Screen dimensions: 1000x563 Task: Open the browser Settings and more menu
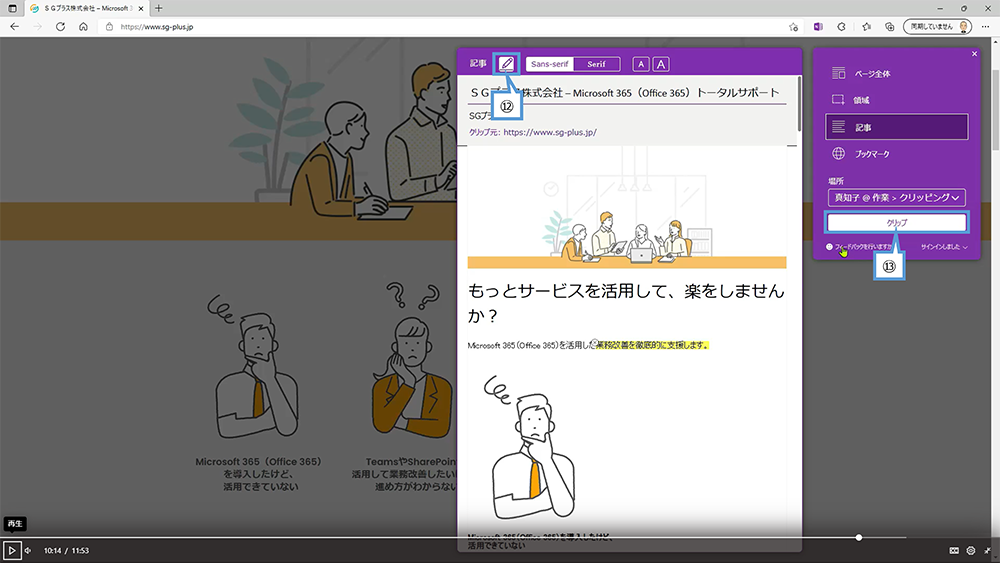(x=985, y=27)
